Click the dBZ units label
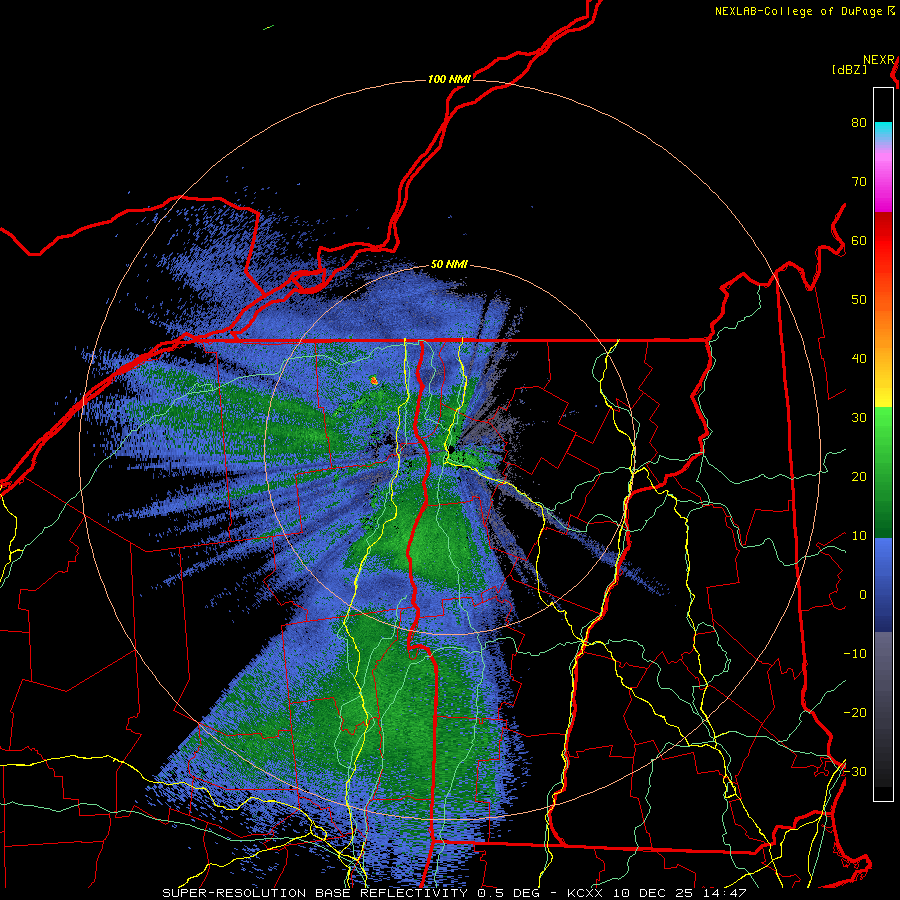The width and height of the screenshot is (900, 900). (849, 70)
